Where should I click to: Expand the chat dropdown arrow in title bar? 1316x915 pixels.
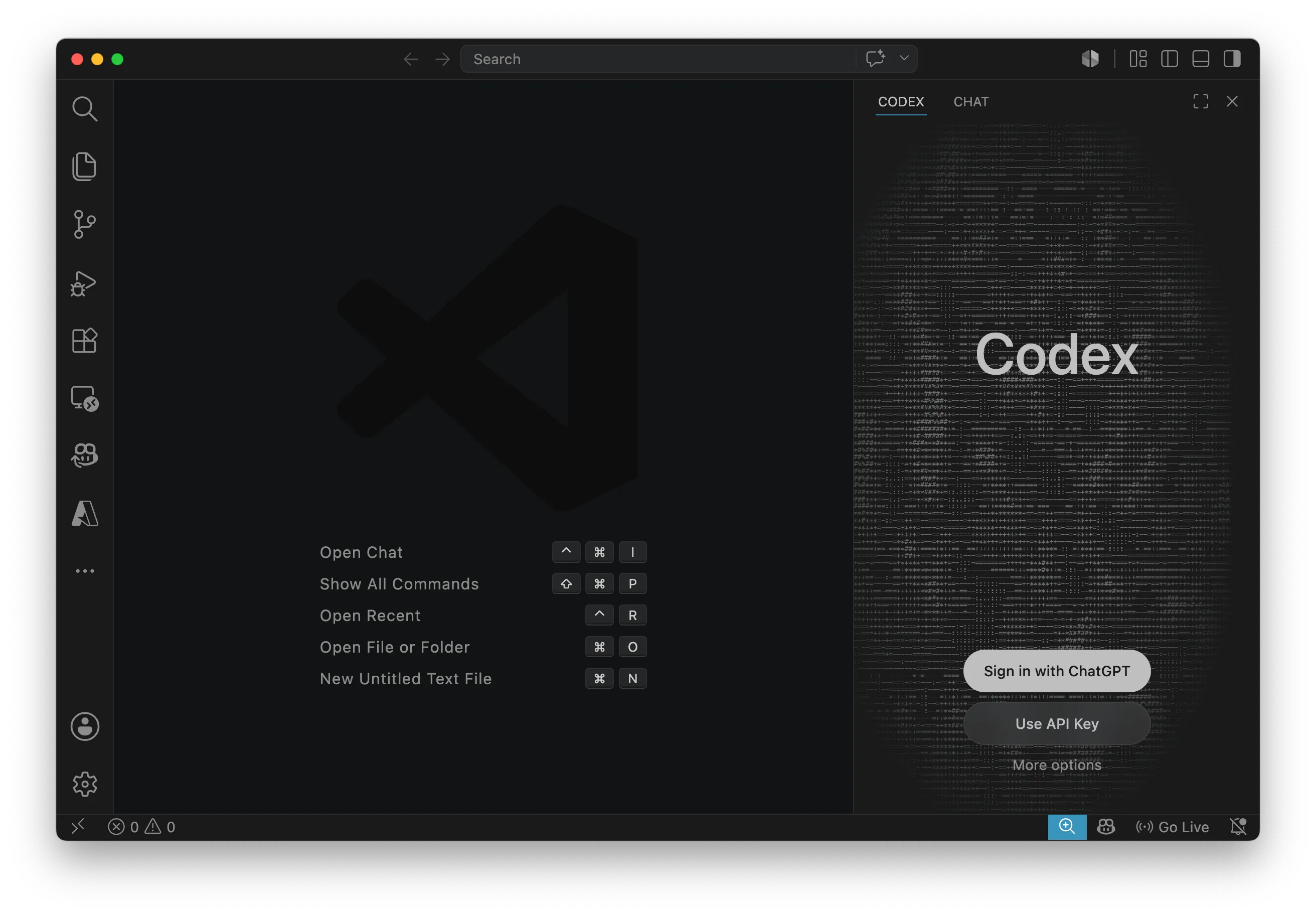904,59
